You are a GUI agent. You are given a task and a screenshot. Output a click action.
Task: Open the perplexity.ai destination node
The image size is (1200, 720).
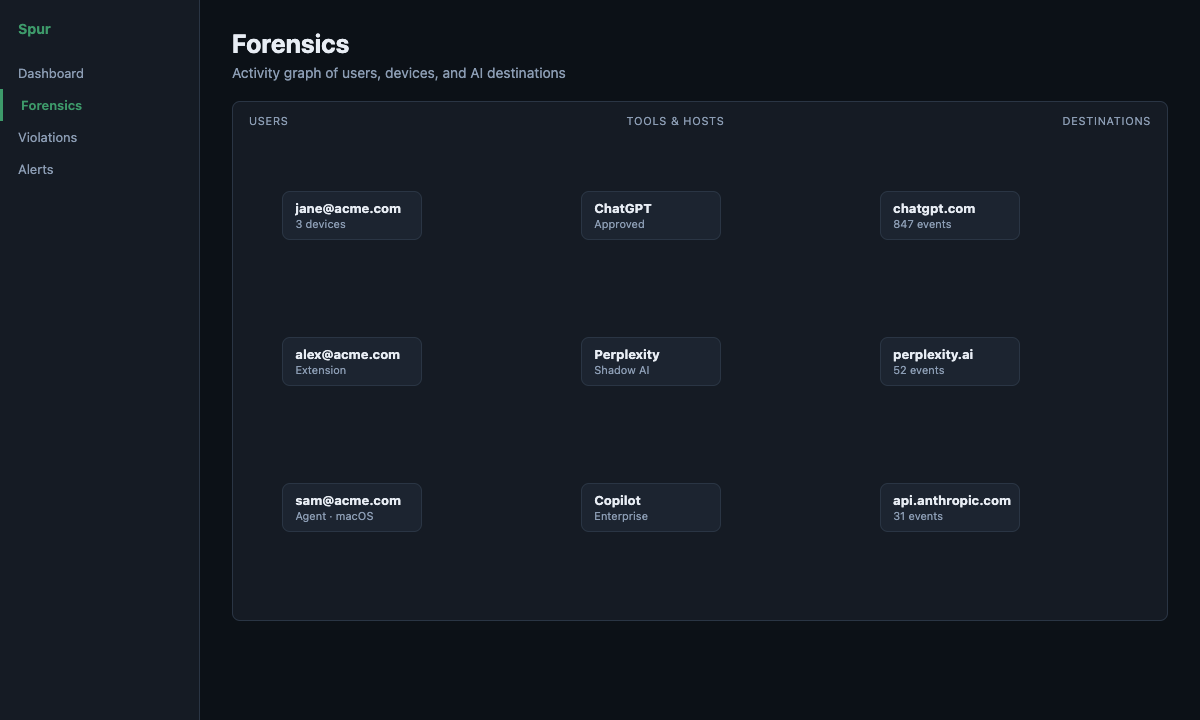coord(950,361)
